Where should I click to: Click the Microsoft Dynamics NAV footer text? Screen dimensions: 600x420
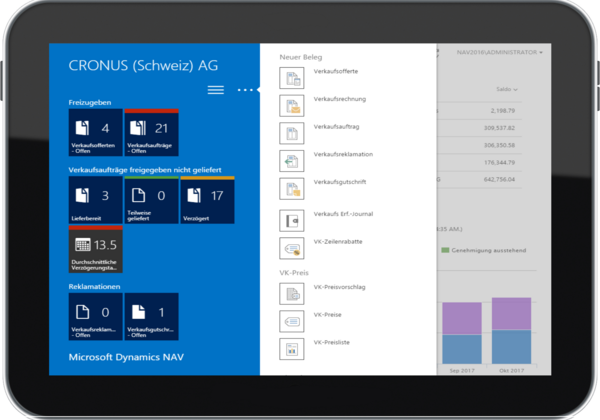[126, 357]
